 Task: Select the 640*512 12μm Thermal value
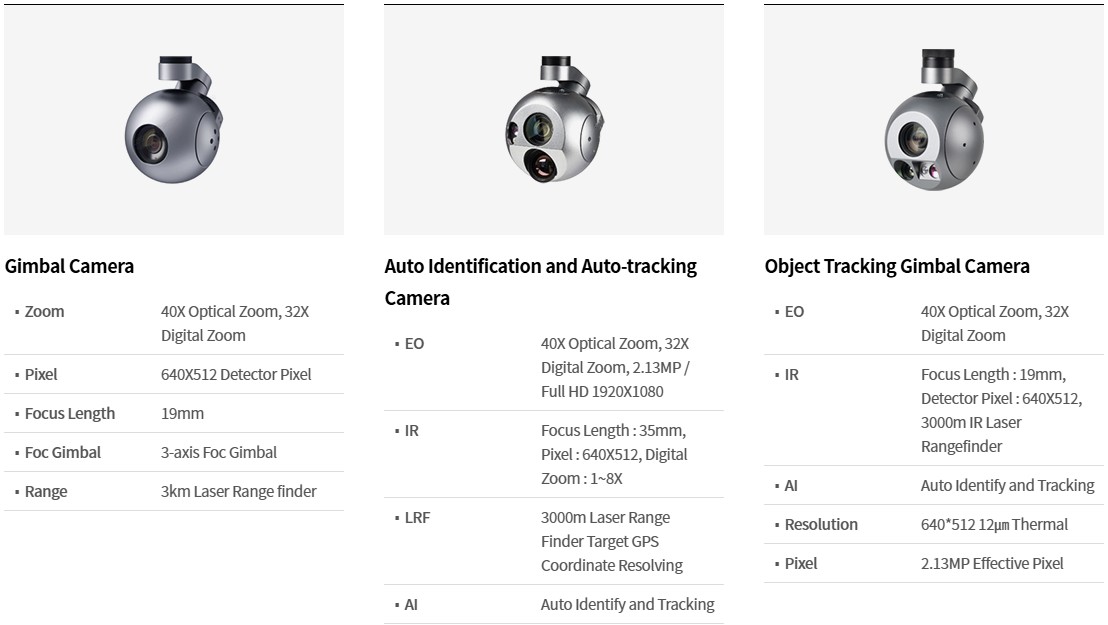point(994,525)
